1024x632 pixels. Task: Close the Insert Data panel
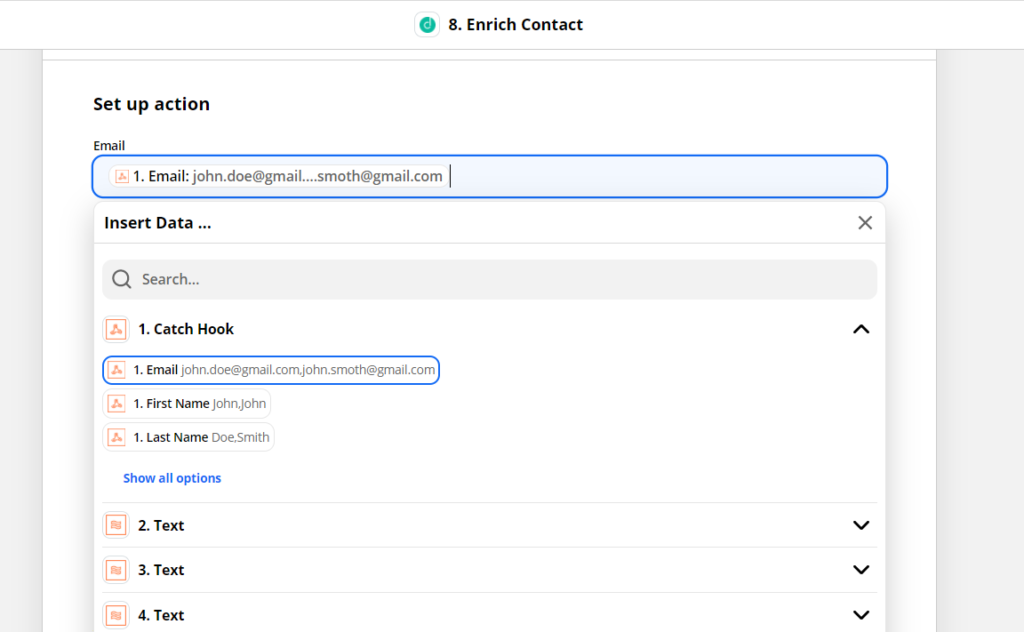click(x=865, y=223)
